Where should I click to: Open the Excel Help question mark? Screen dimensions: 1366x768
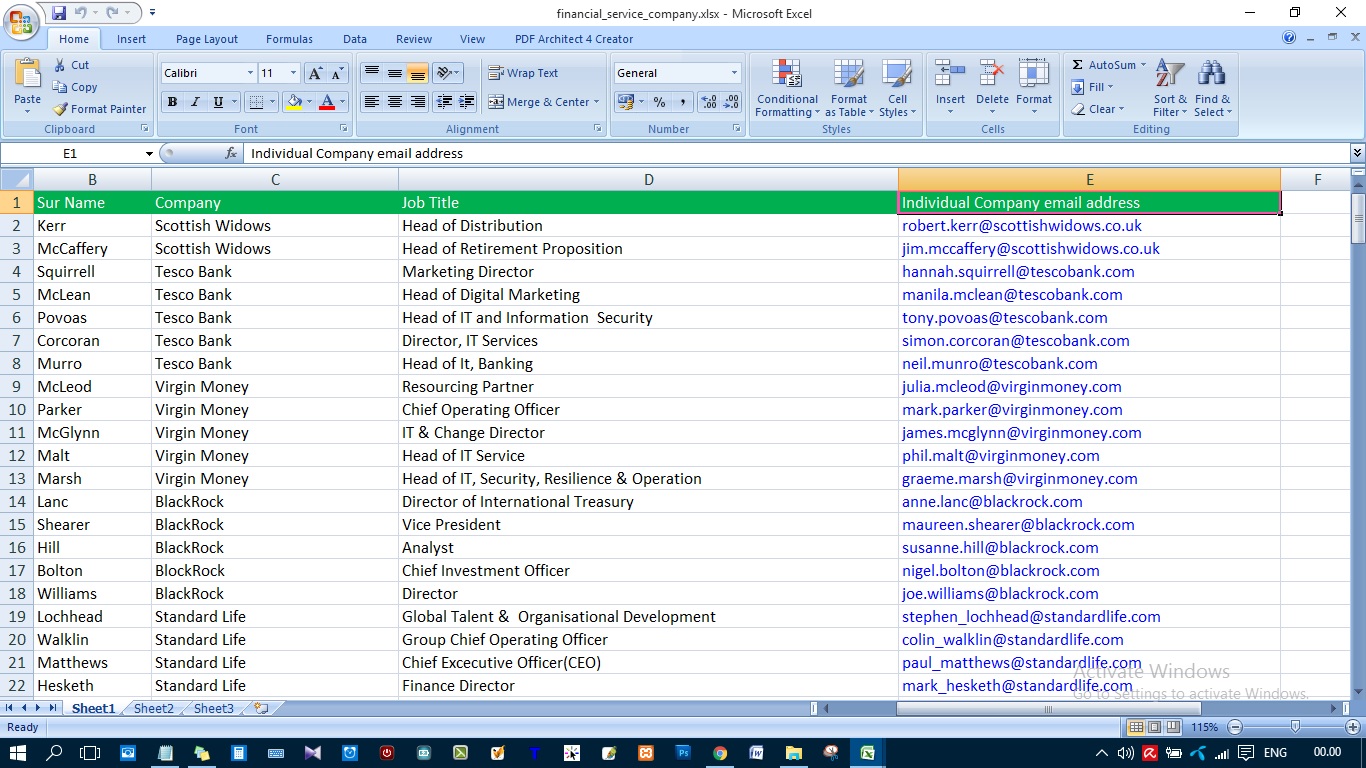point(1289,38)
